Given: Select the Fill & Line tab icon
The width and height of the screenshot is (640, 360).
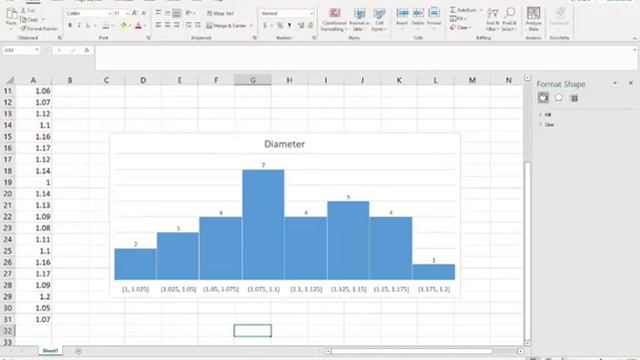Looking at the screenshot, I should (543, 98).
